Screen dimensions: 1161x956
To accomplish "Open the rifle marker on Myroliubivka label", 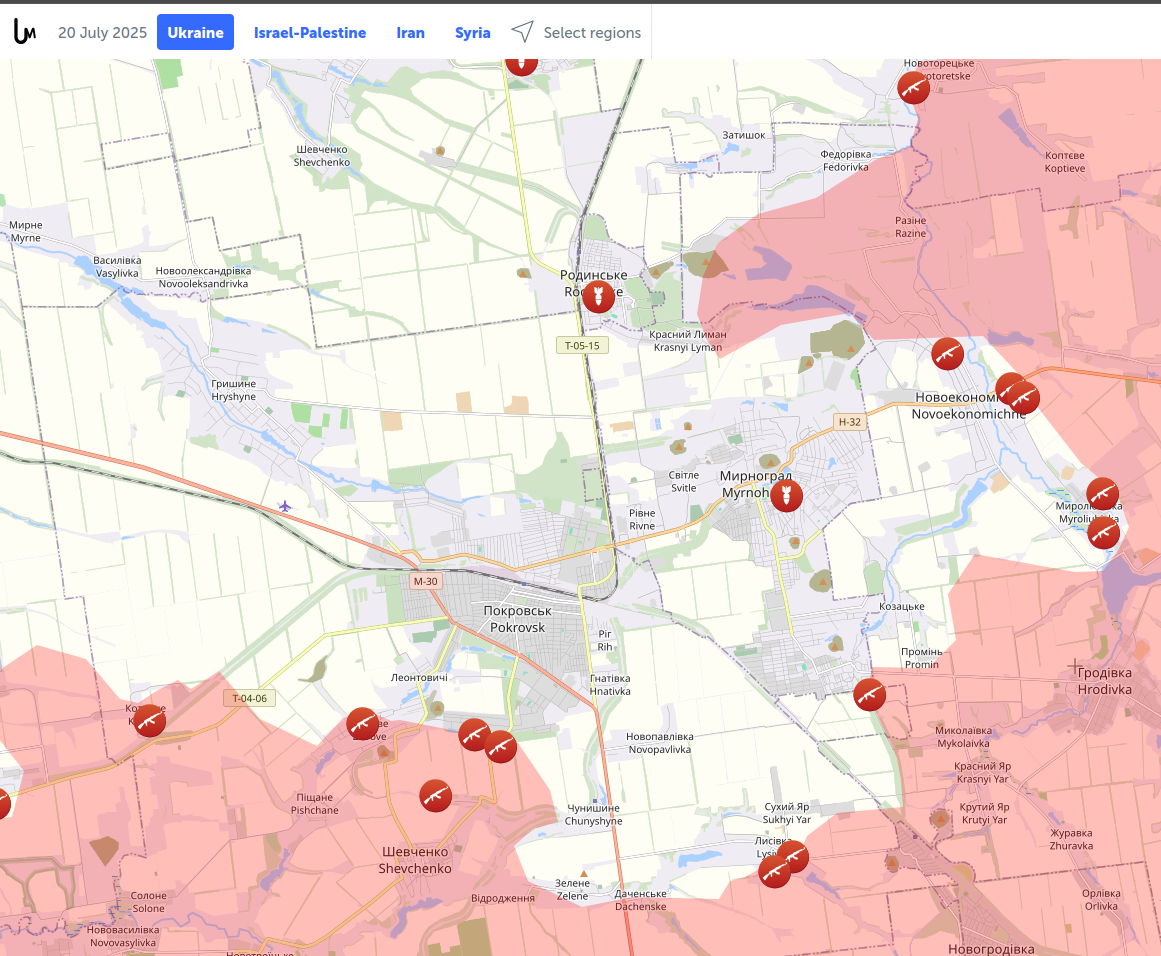I will pos(1103,494).
